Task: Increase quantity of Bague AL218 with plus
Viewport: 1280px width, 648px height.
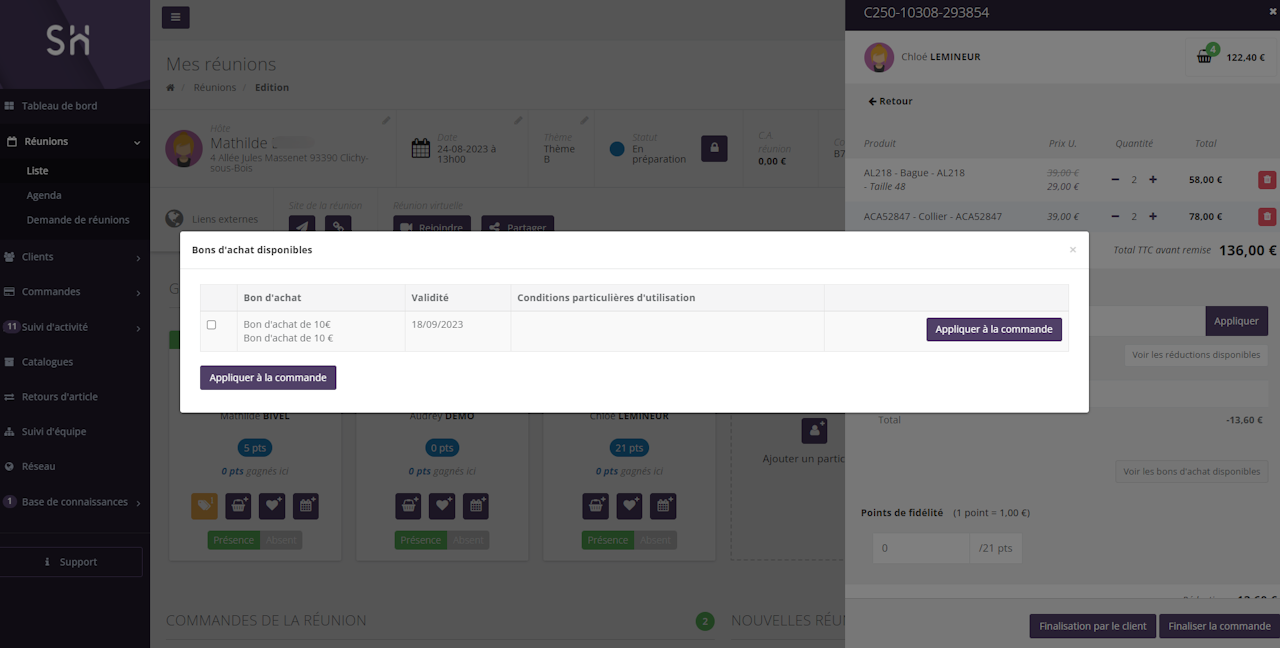Action: (x=1152, y=180)
